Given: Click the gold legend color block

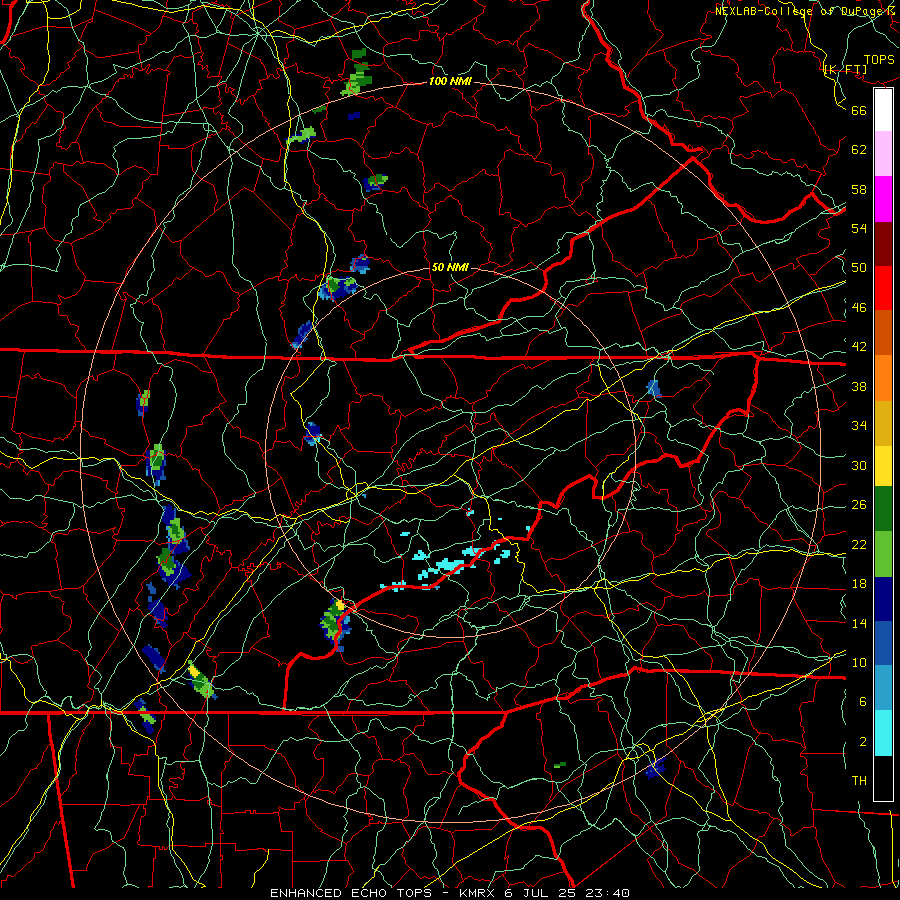Looking at the screenshot, I should coord(883,423).
